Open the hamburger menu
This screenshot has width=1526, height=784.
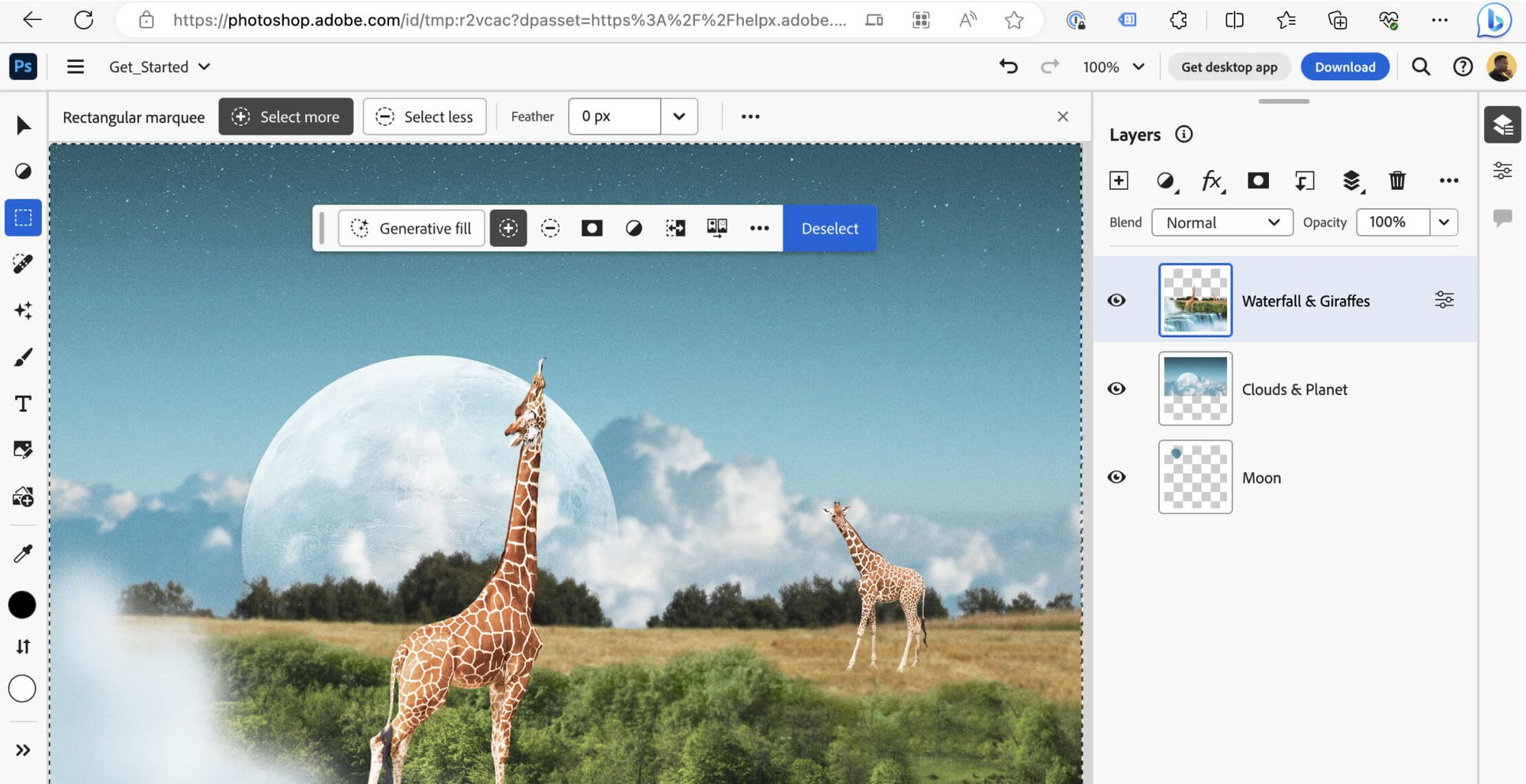pyautogui.click(x=75, y=66)
